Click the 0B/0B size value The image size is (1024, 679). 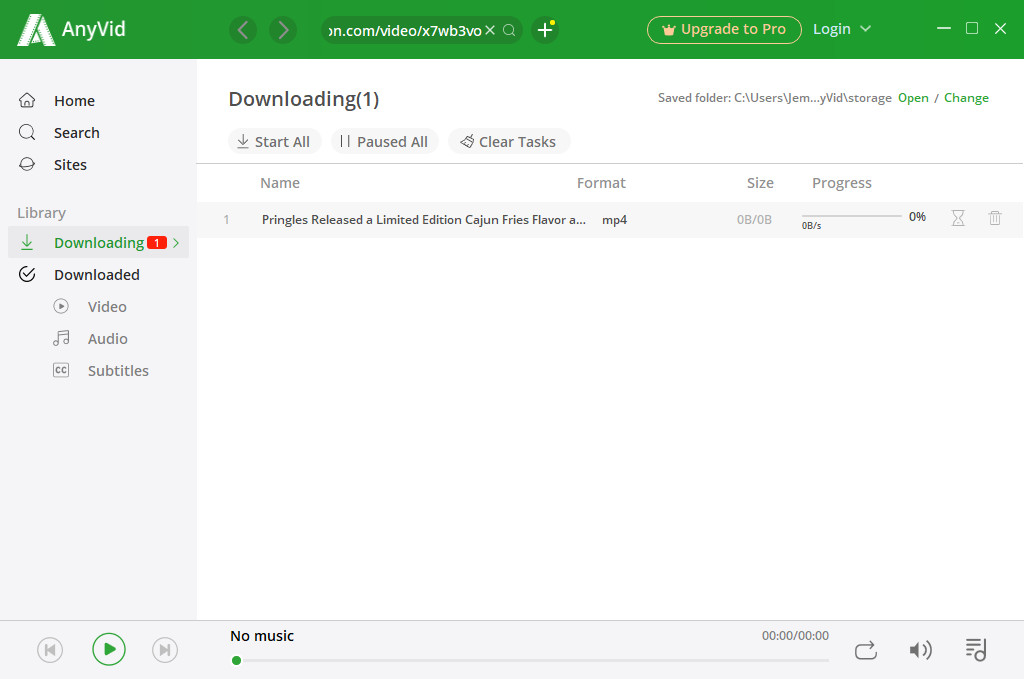[x=754, y=220]
